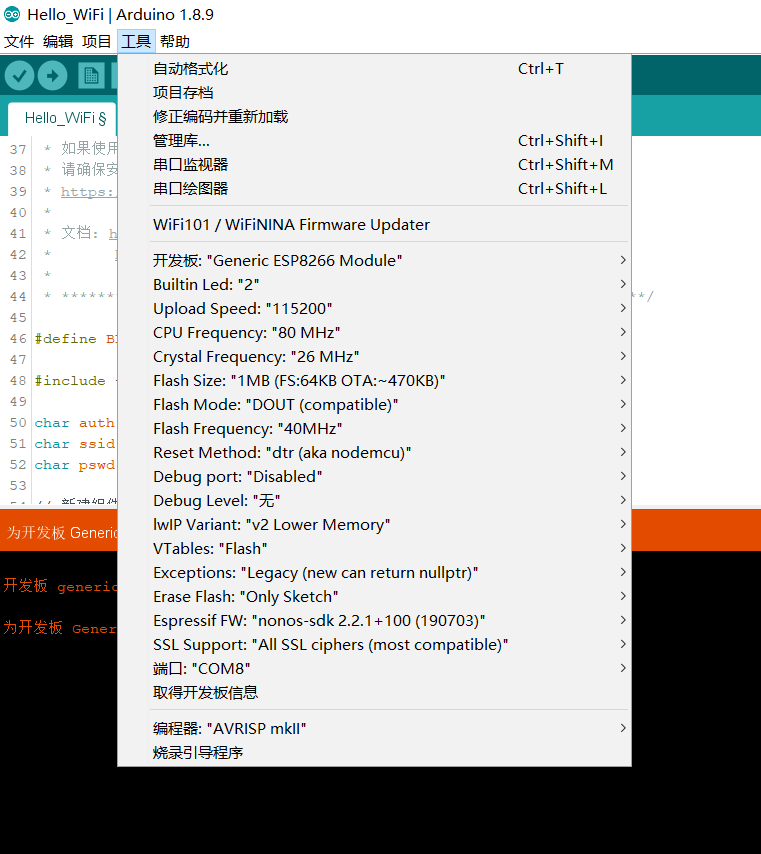Expand the Builtin Led submenu
This screenshot has width=761, height=854.
[x=374, y=284]
